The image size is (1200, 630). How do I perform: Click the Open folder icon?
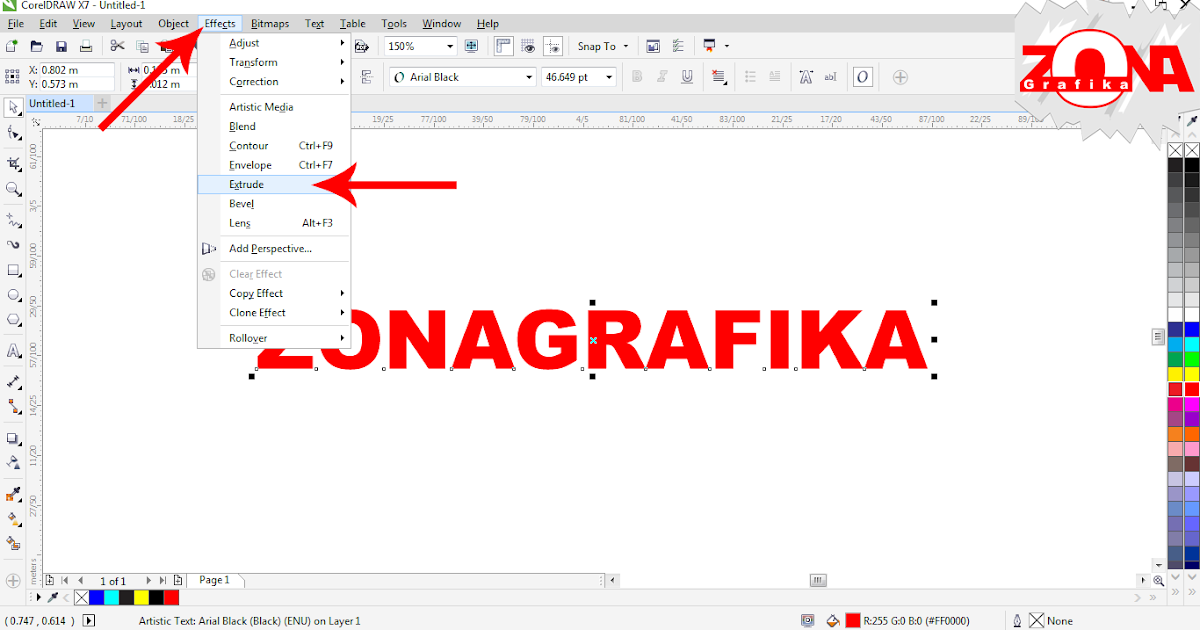click(x=36, y=46)
